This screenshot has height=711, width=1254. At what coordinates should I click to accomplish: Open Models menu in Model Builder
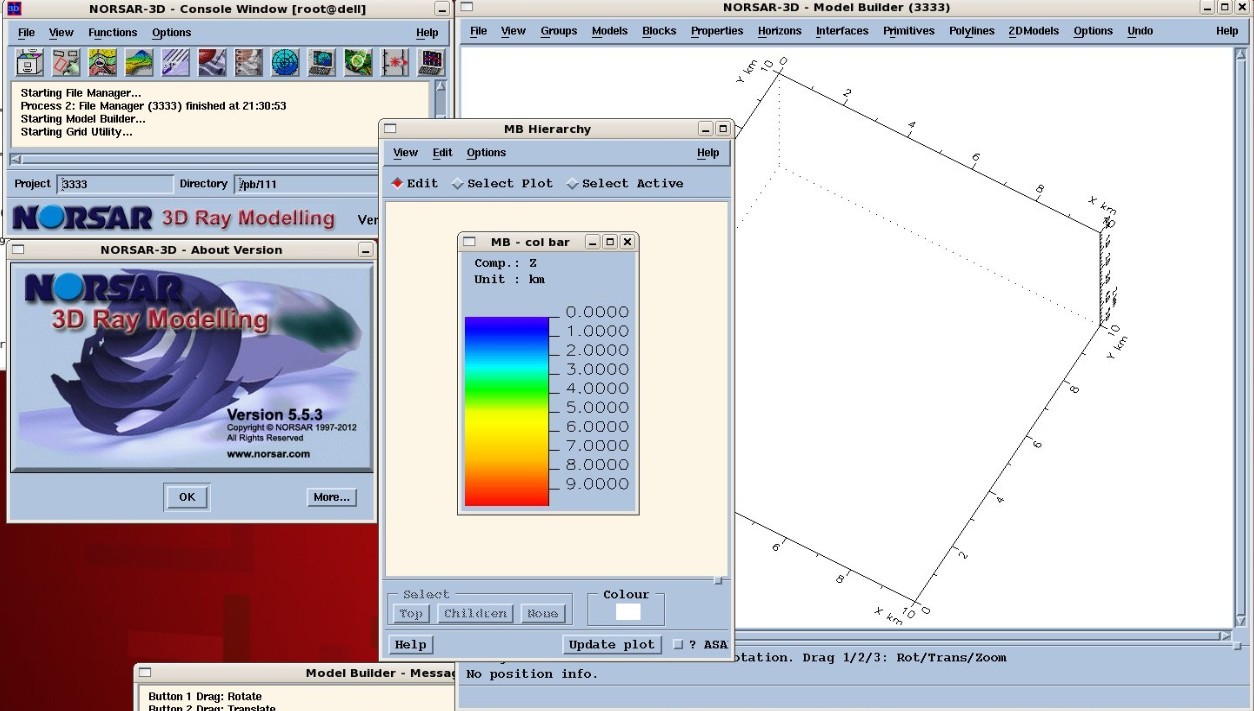point(610,31)
